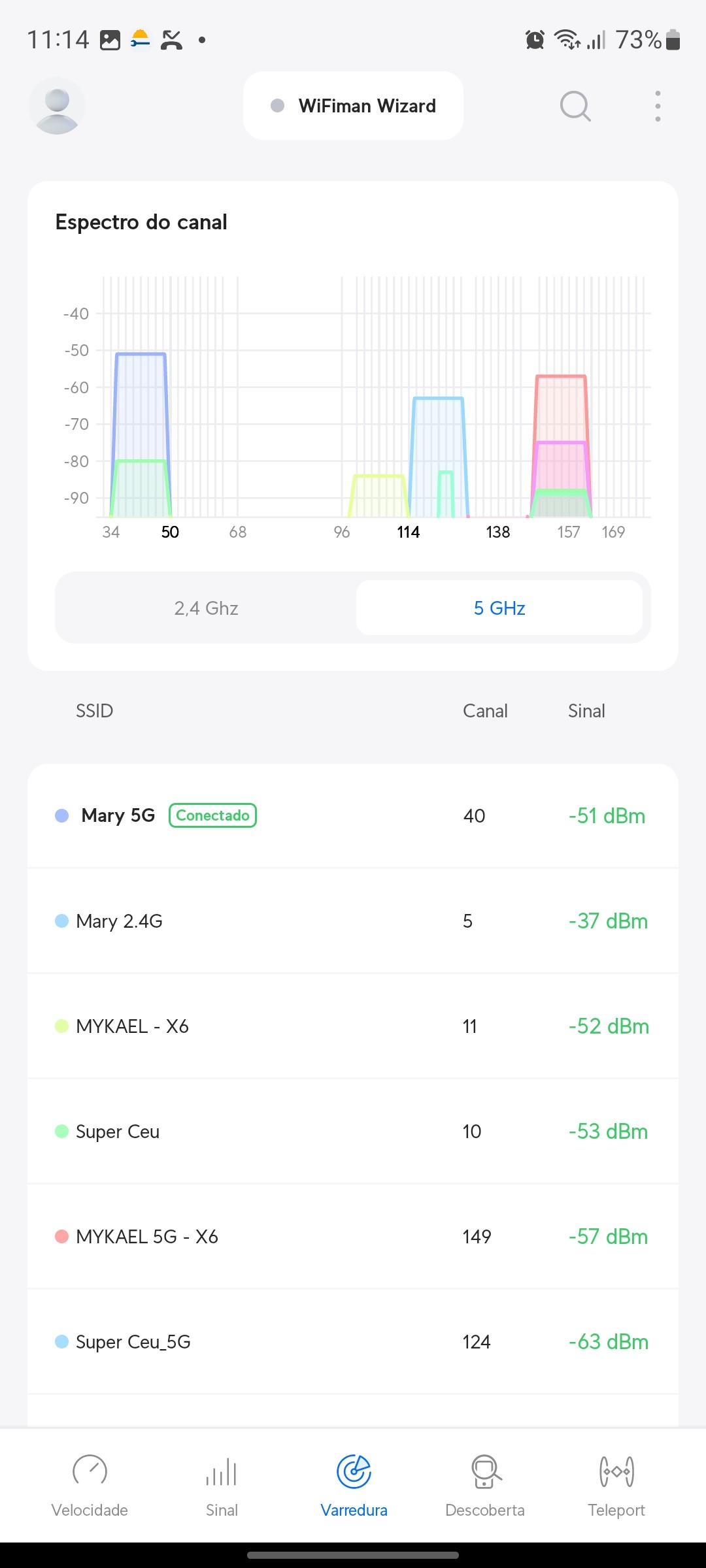The height and width of the screenshot is (1568, 706).
Task: Open the user profile avatar
Action: [57, 106]
